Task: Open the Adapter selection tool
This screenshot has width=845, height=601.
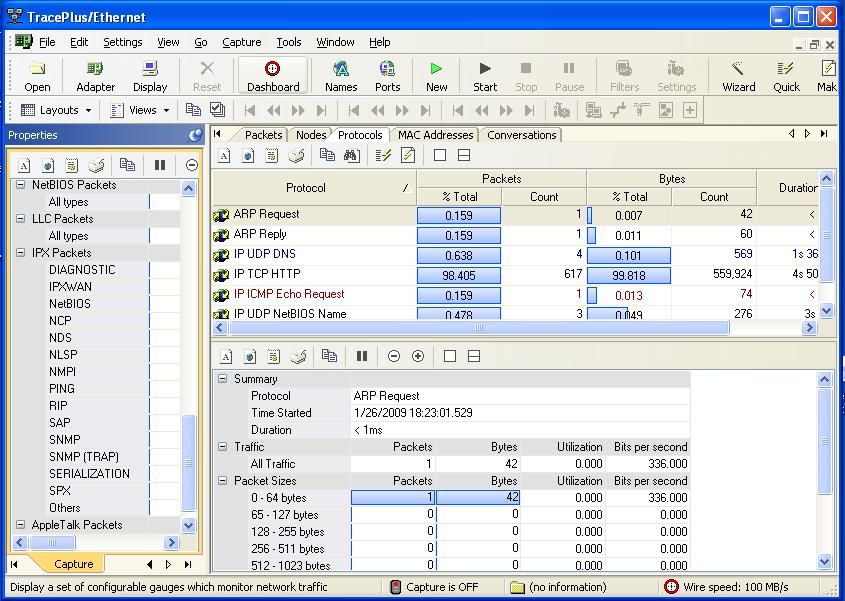Action: 95,76
